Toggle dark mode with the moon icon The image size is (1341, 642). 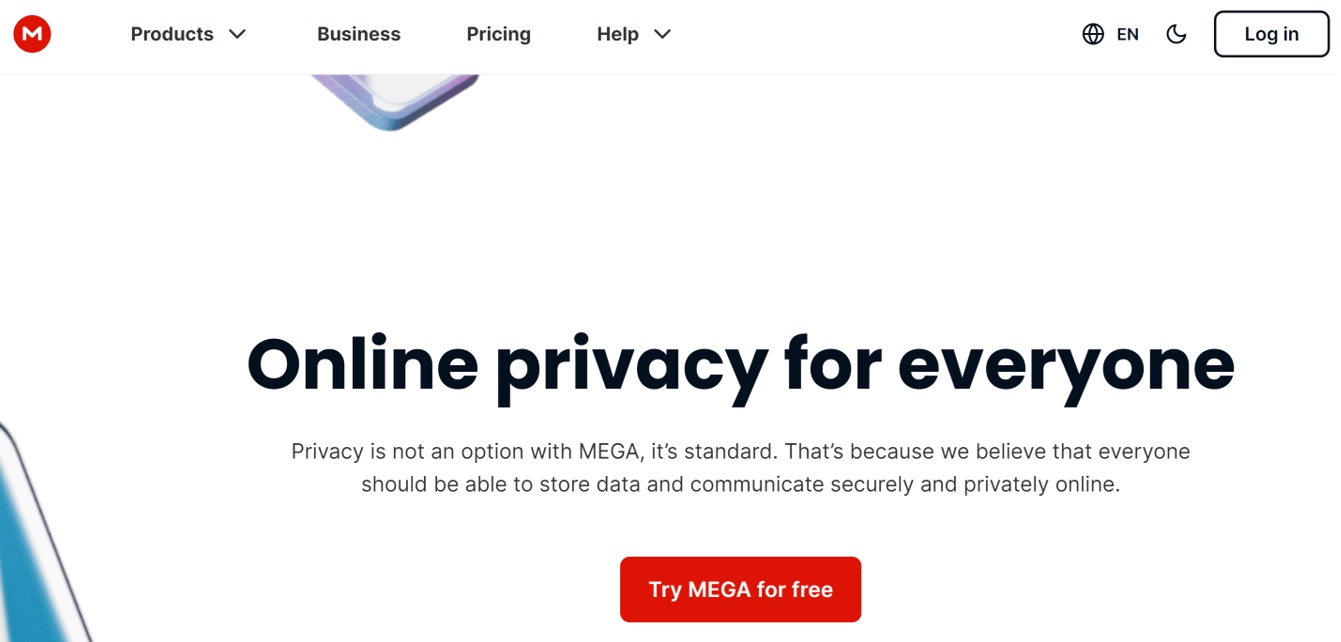(x=1176, y=34)
